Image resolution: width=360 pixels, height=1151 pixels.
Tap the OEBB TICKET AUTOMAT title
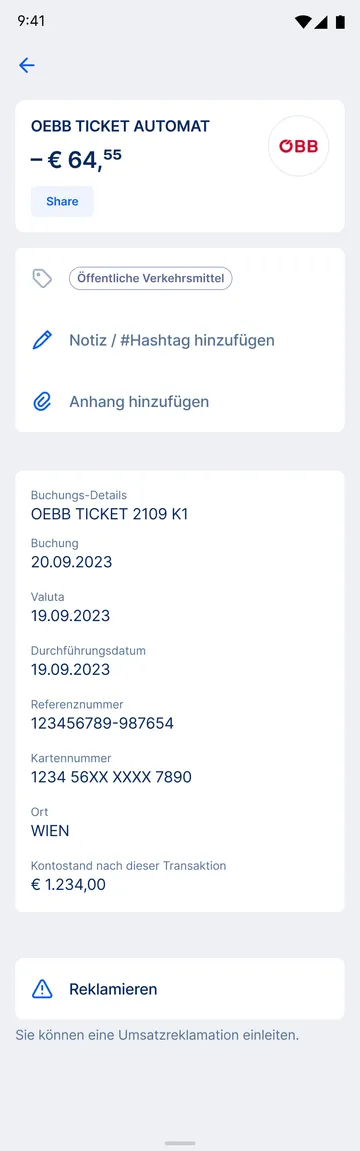tap(120, 126)
